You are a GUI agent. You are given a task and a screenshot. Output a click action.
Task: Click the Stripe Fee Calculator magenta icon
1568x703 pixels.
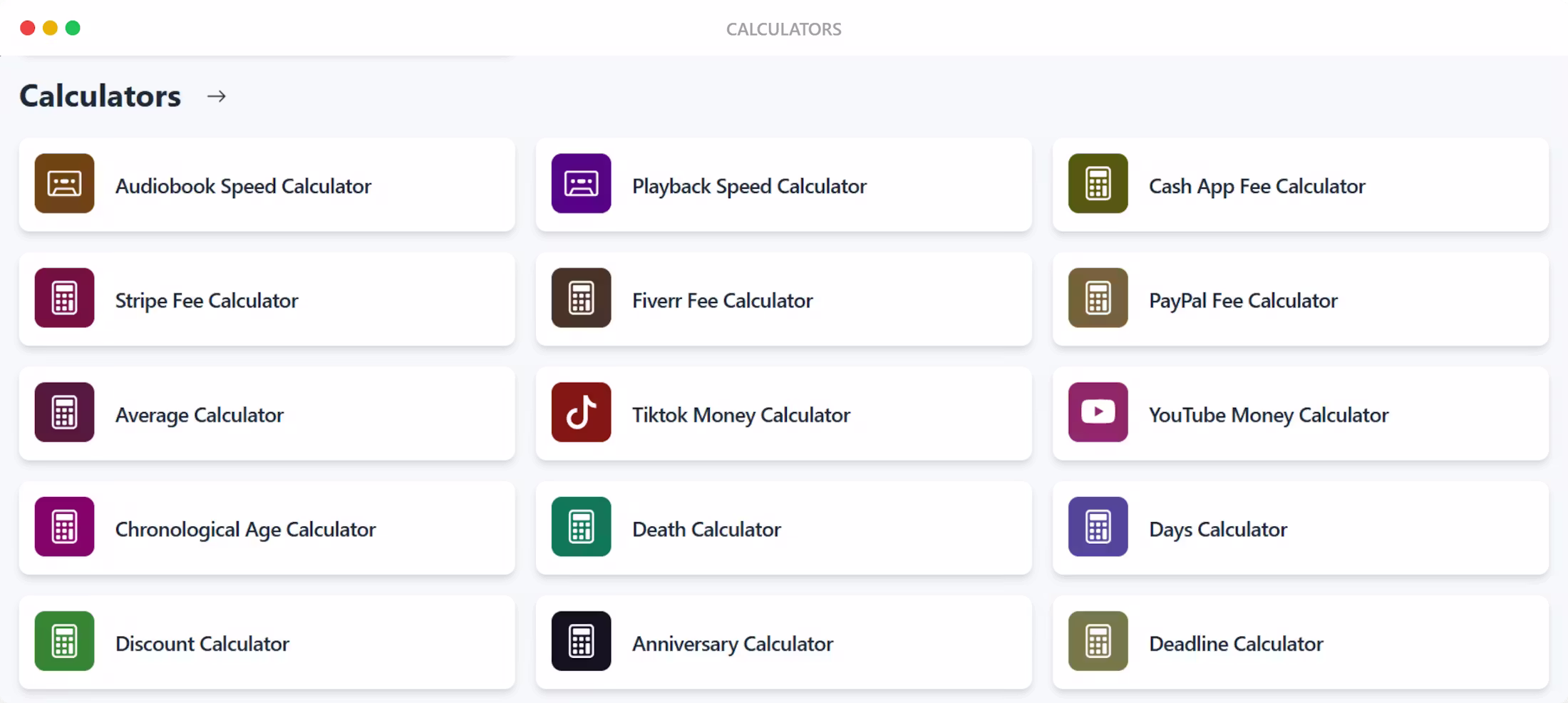(63, 298)
